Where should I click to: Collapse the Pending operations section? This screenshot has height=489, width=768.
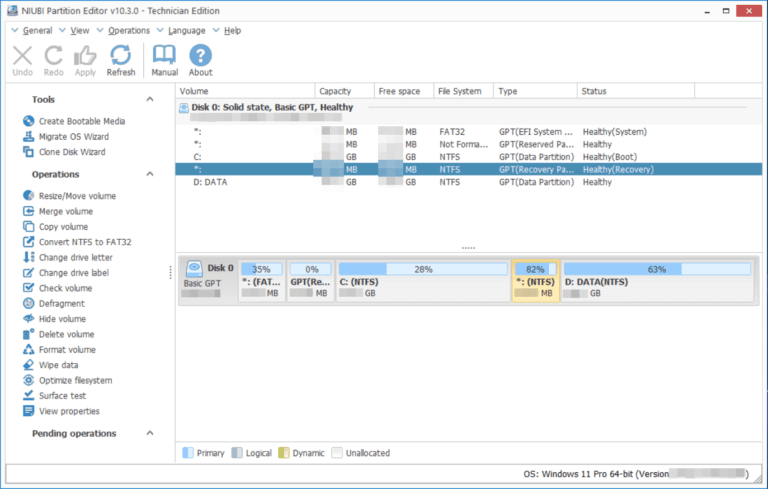pos(150,433)
